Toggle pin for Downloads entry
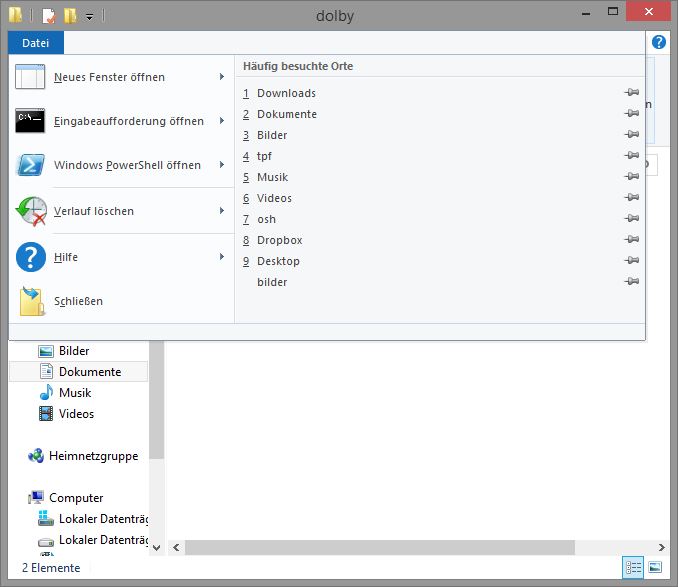The image size is (678, 587). [631, 93]
